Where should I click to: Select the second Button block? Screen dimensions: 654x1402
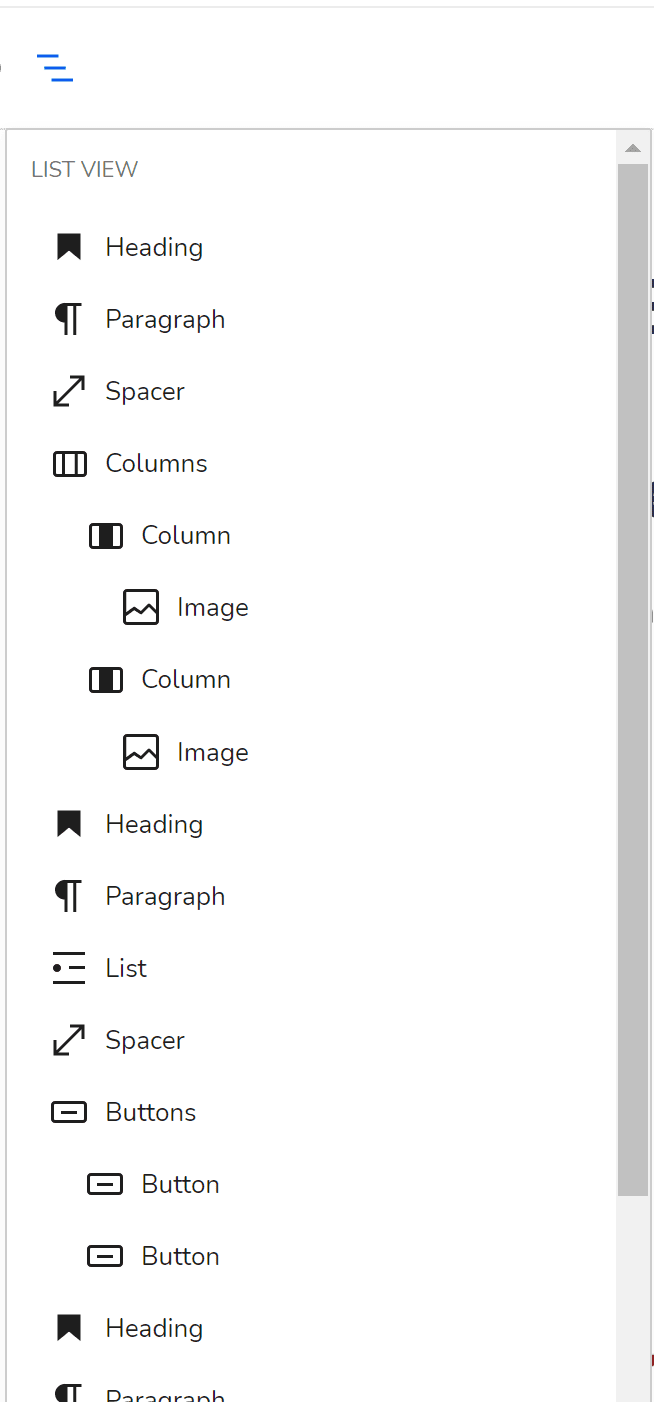click(180, 1256)
